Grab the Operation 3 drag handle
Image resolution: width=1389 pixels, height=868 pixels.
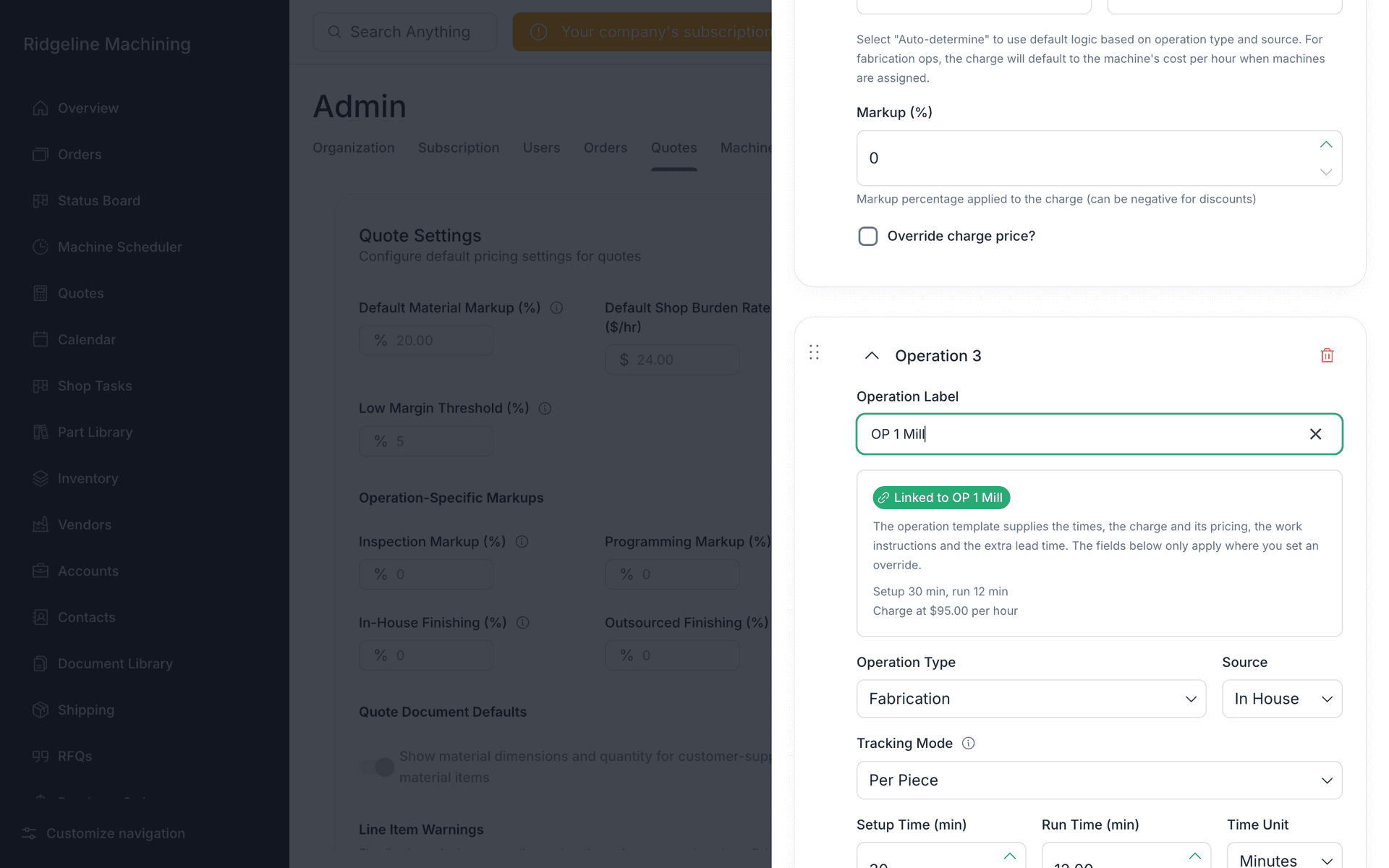pyautogui.click(x=814, y=352)
